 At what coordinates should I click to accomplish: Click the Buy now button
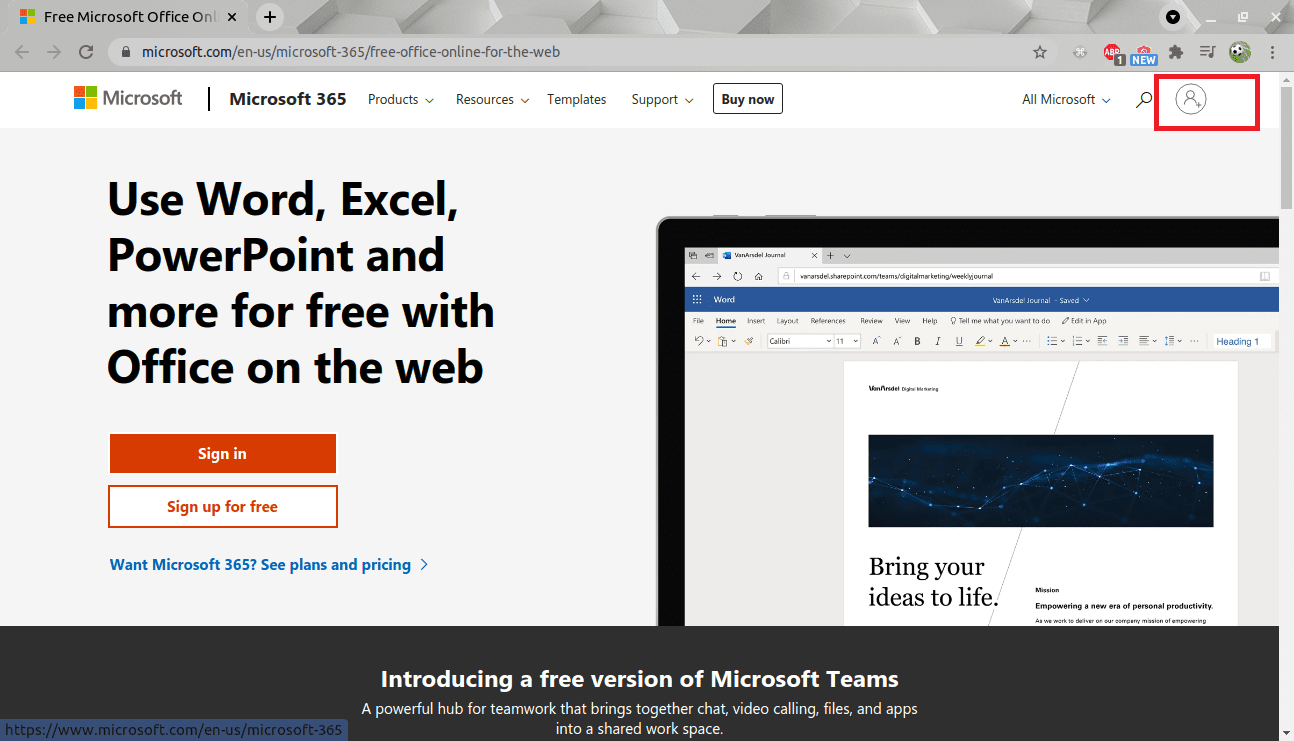coord(748,99)
